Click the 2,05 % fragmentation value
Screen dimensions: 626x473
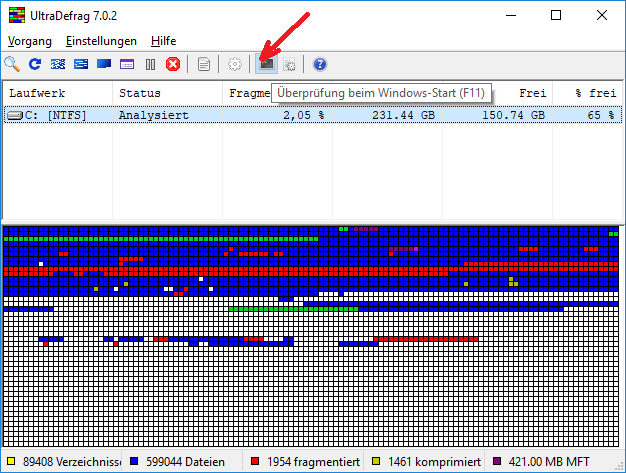point(303,115)
